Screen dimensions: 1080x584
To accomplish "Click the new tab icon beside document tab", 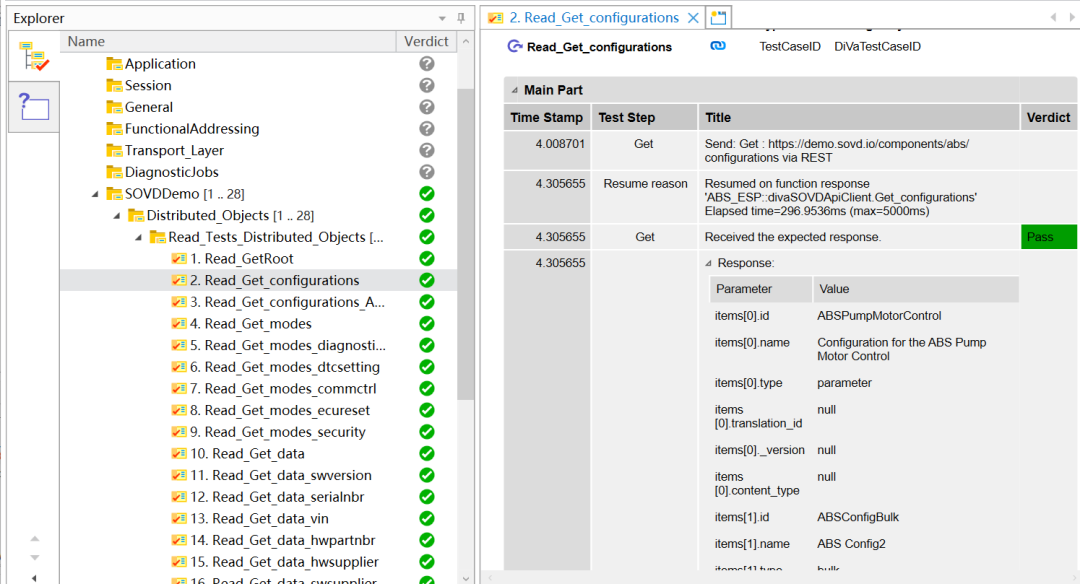I will point(719,18).
